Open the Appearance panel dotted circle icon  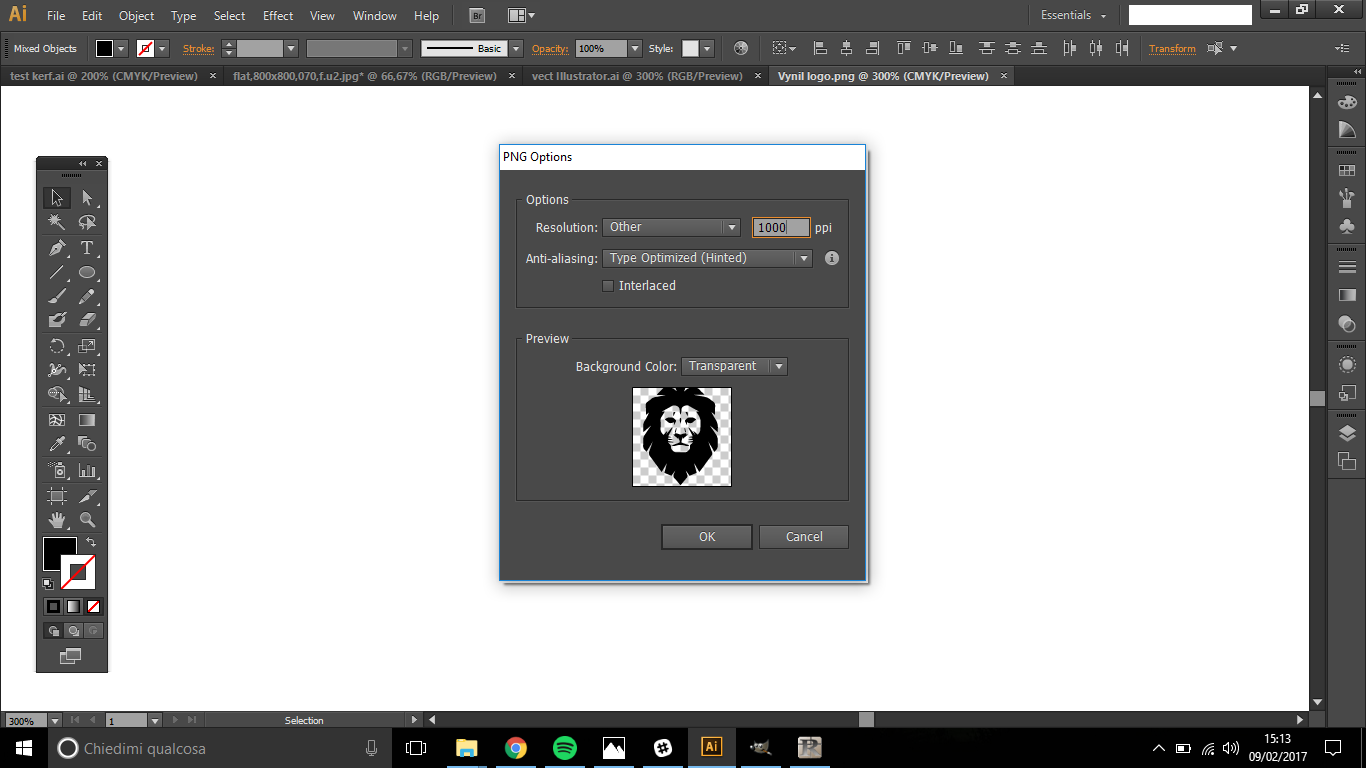(1347, 365)
